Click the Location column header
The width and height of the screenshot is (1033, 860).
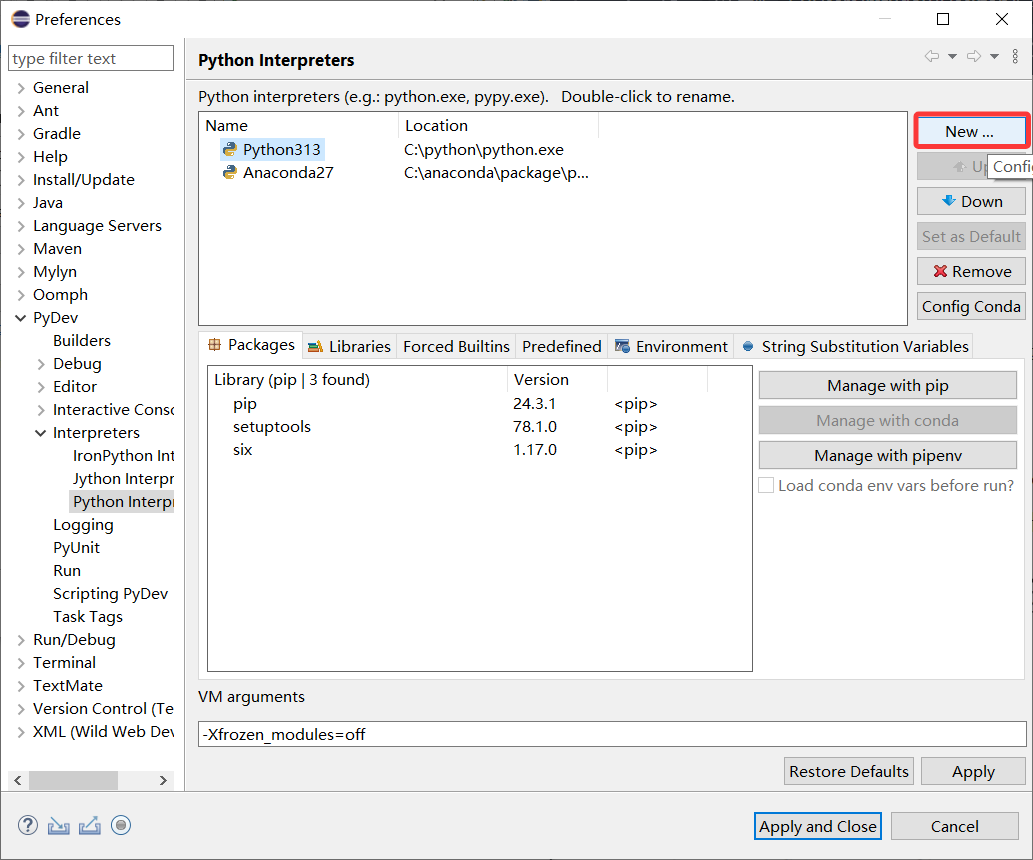(498, 125)
